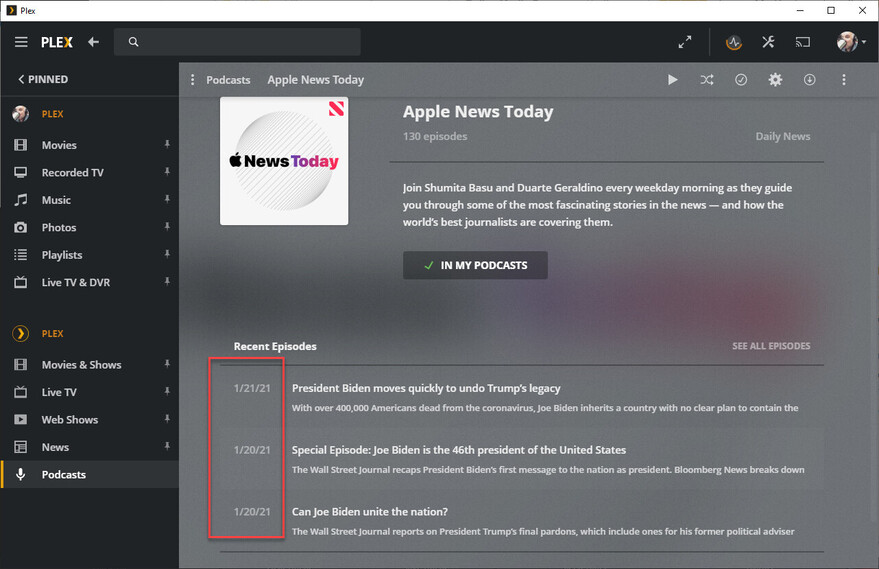879x569 pixels.
Task: Click the Plex chevron server icon
Action: [x=21, y=334]
